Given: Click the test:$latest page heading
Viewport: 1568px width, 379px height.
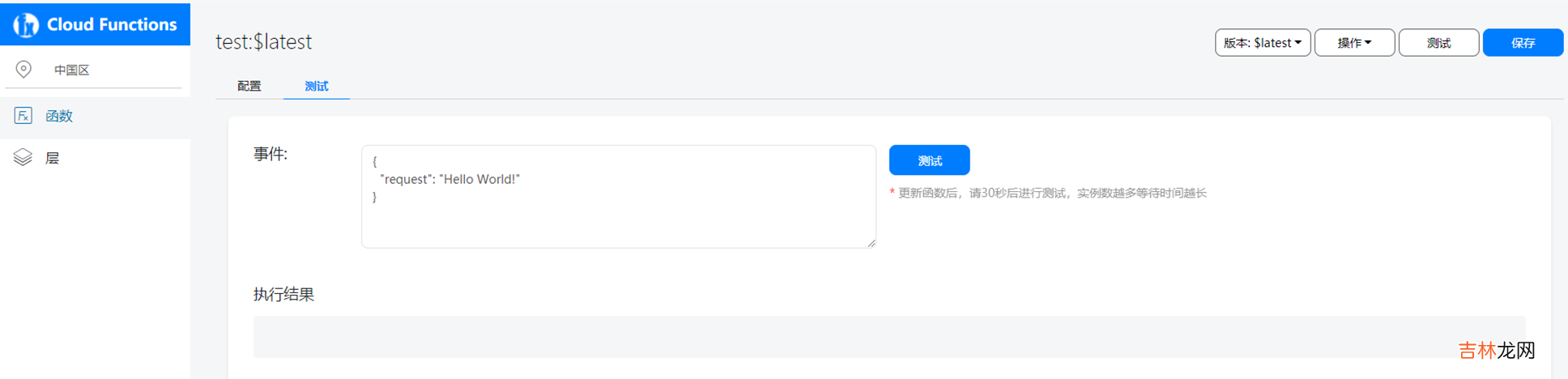Looking at the screenshot, I should click(x=264, y=42).
